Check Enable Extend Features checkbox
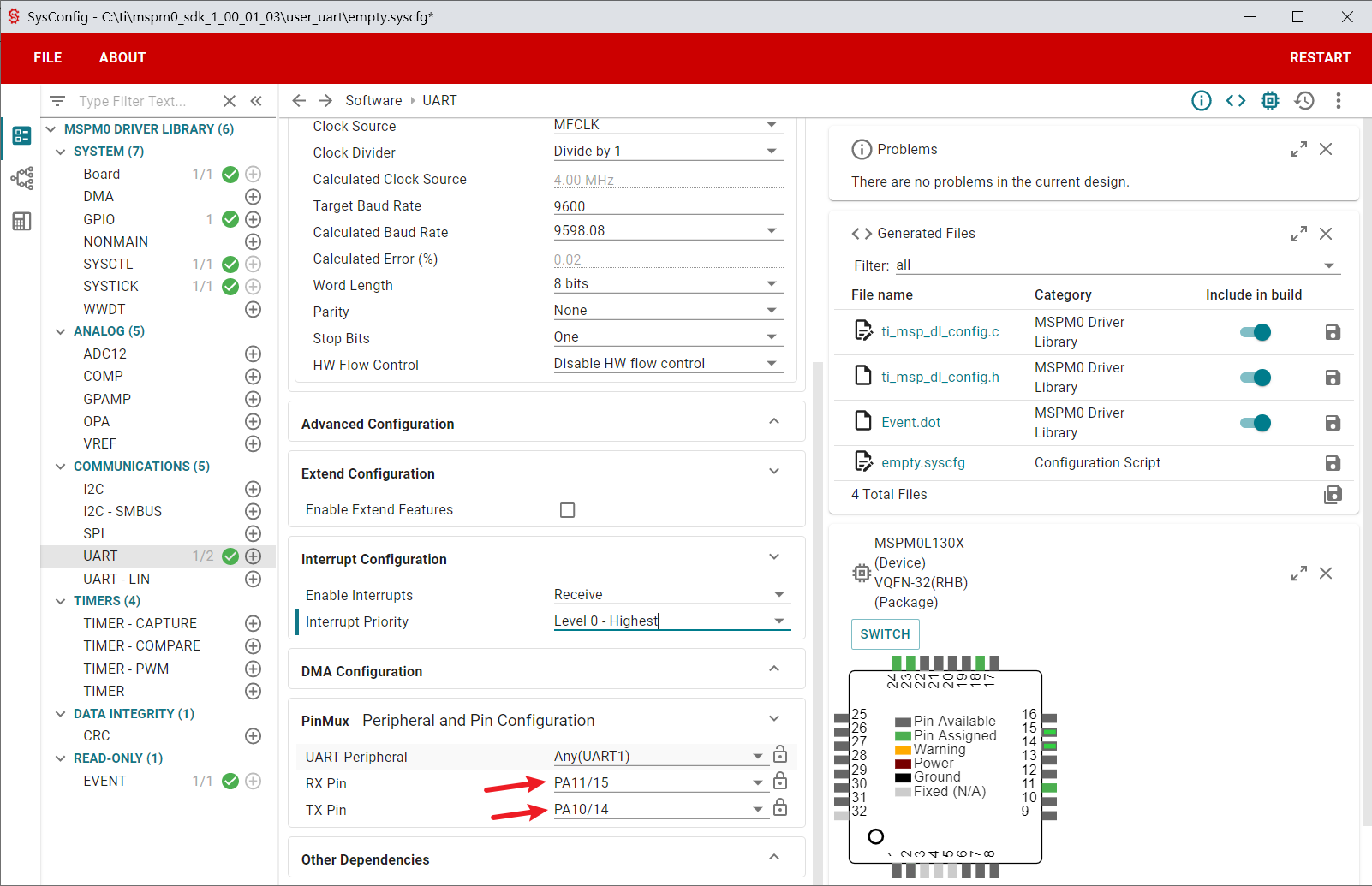Image resolution: width=1372 pixels, height=886 pixels. click(567, 510)
